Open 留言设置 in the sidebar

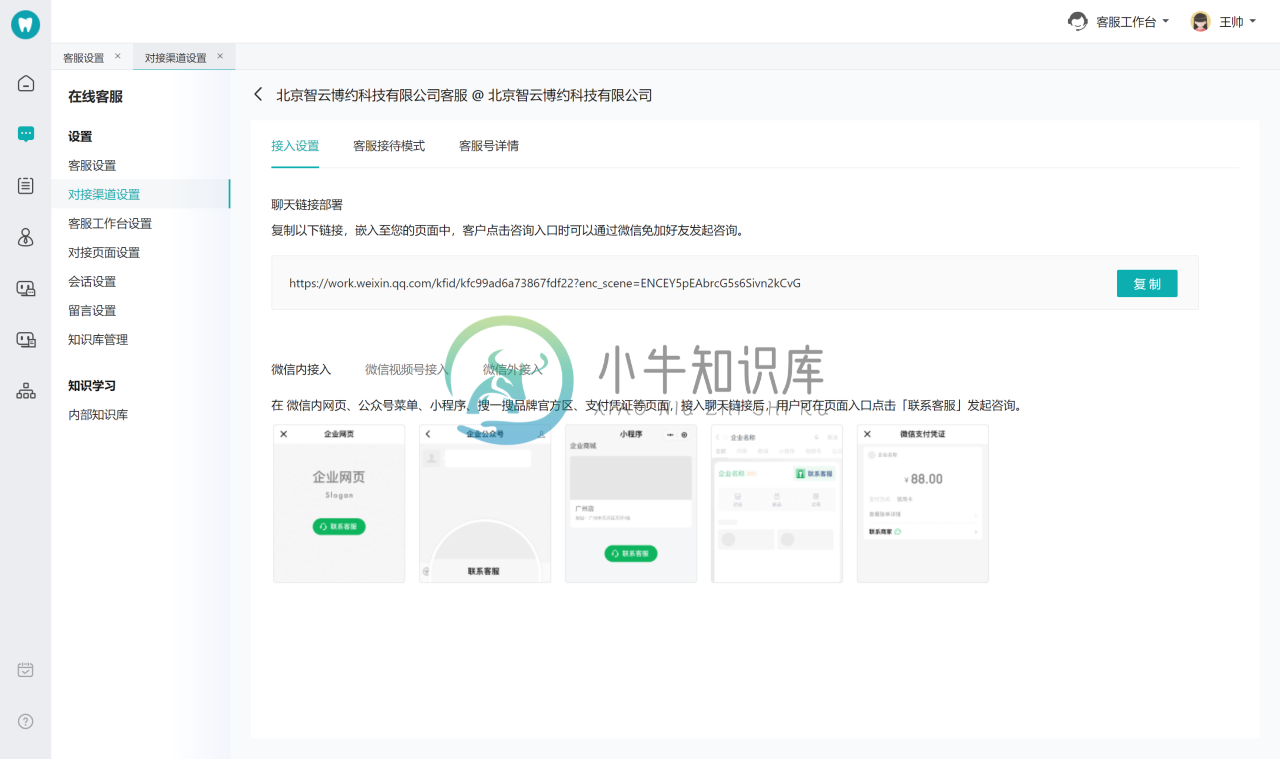(92, 310)
